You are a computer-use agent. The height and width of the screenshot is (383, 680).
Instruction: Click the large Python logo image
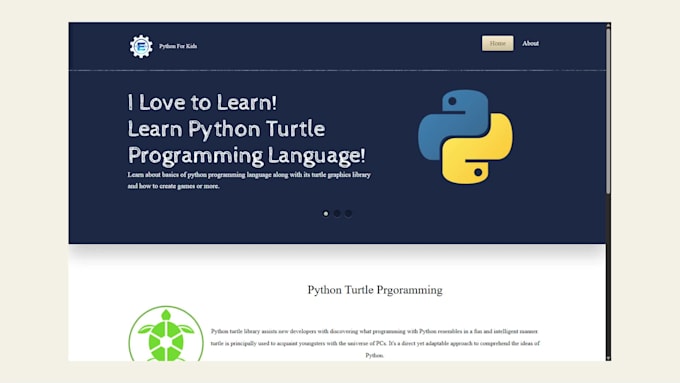(x=465, y=137)
